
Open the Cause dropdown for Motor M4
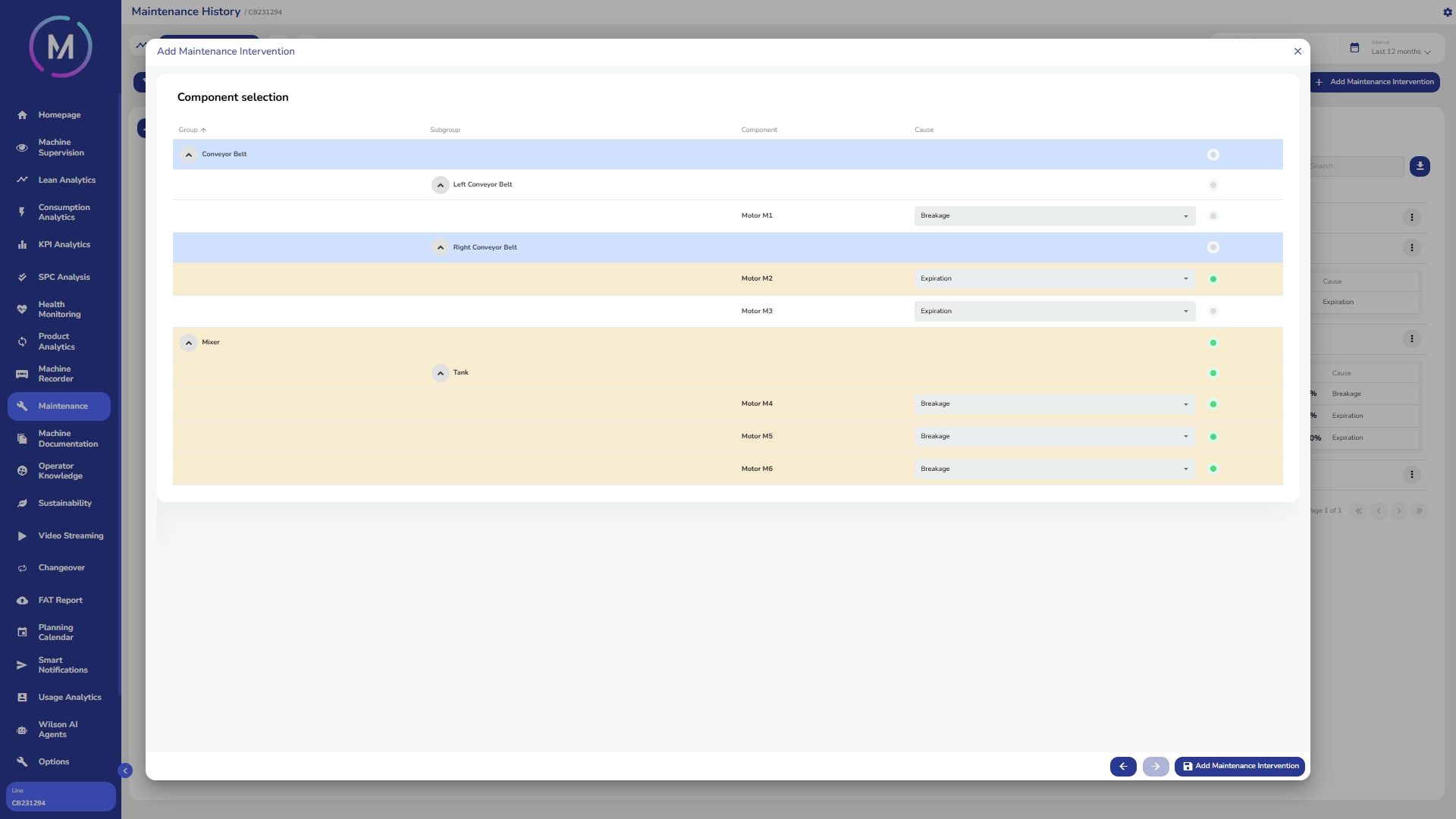[x=1054, y=404]
